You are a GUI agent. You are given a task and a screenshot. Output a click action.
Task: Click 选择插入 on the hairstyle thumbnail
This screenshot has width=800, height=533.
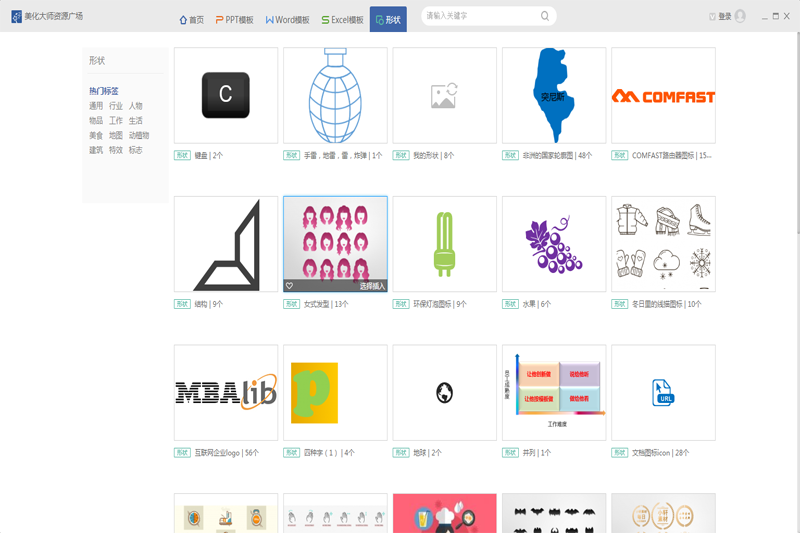372,286
